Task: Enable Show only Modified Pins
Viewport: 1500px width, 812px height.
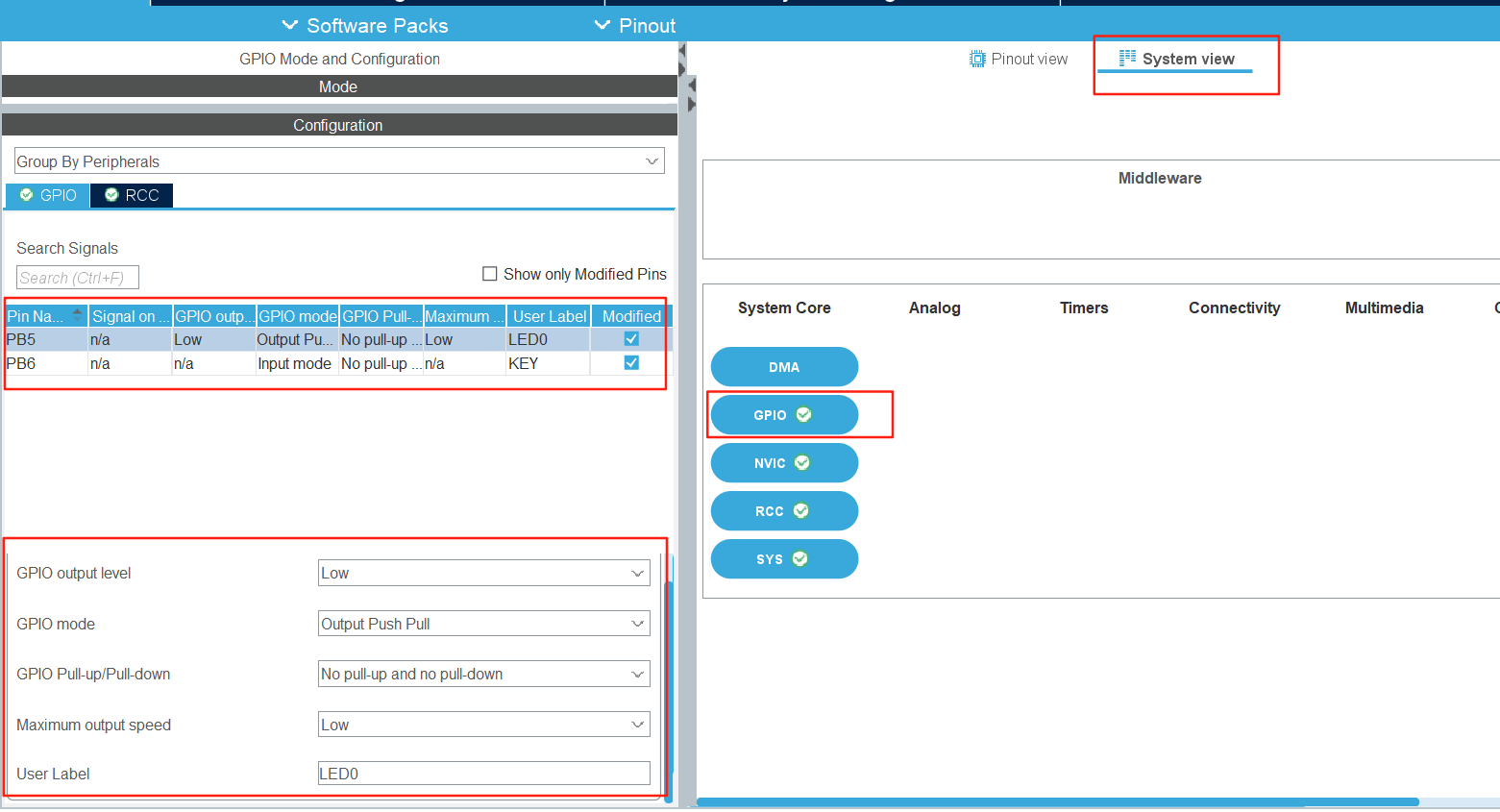Action: [489, 274]
